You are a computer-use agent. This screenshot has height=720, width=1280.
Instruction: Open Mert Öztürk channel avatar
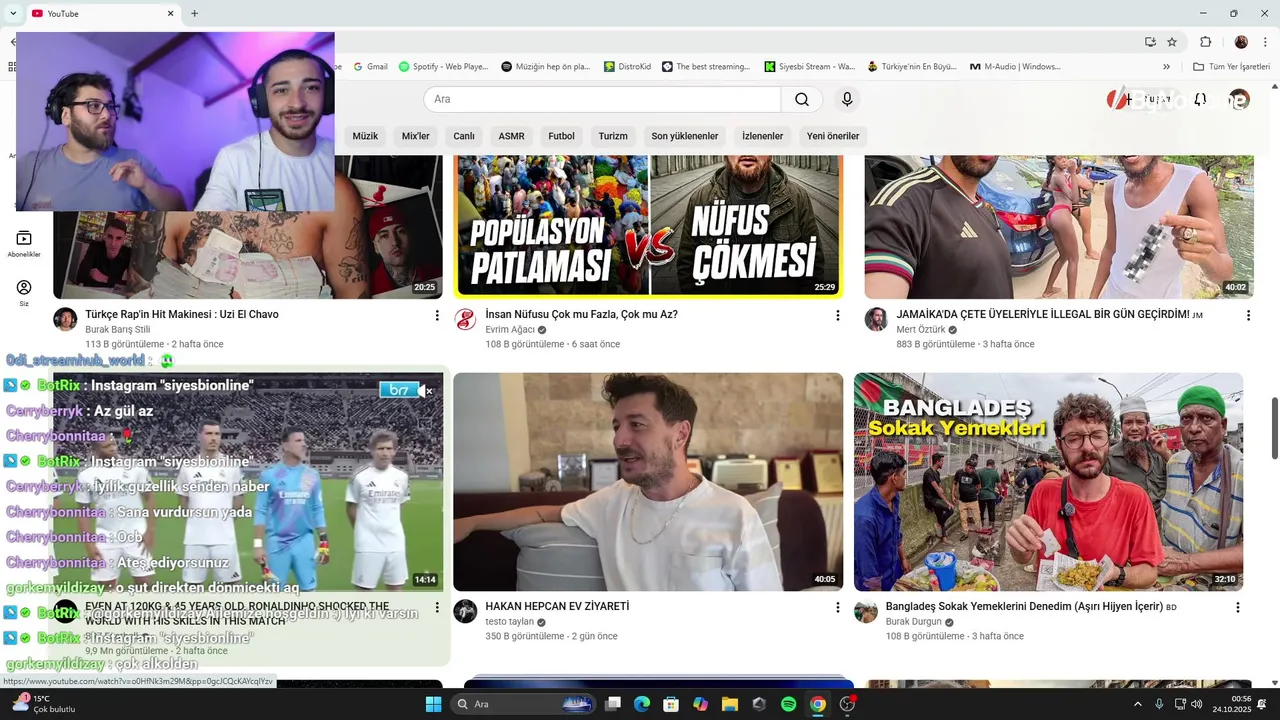(x=876, y=319)
